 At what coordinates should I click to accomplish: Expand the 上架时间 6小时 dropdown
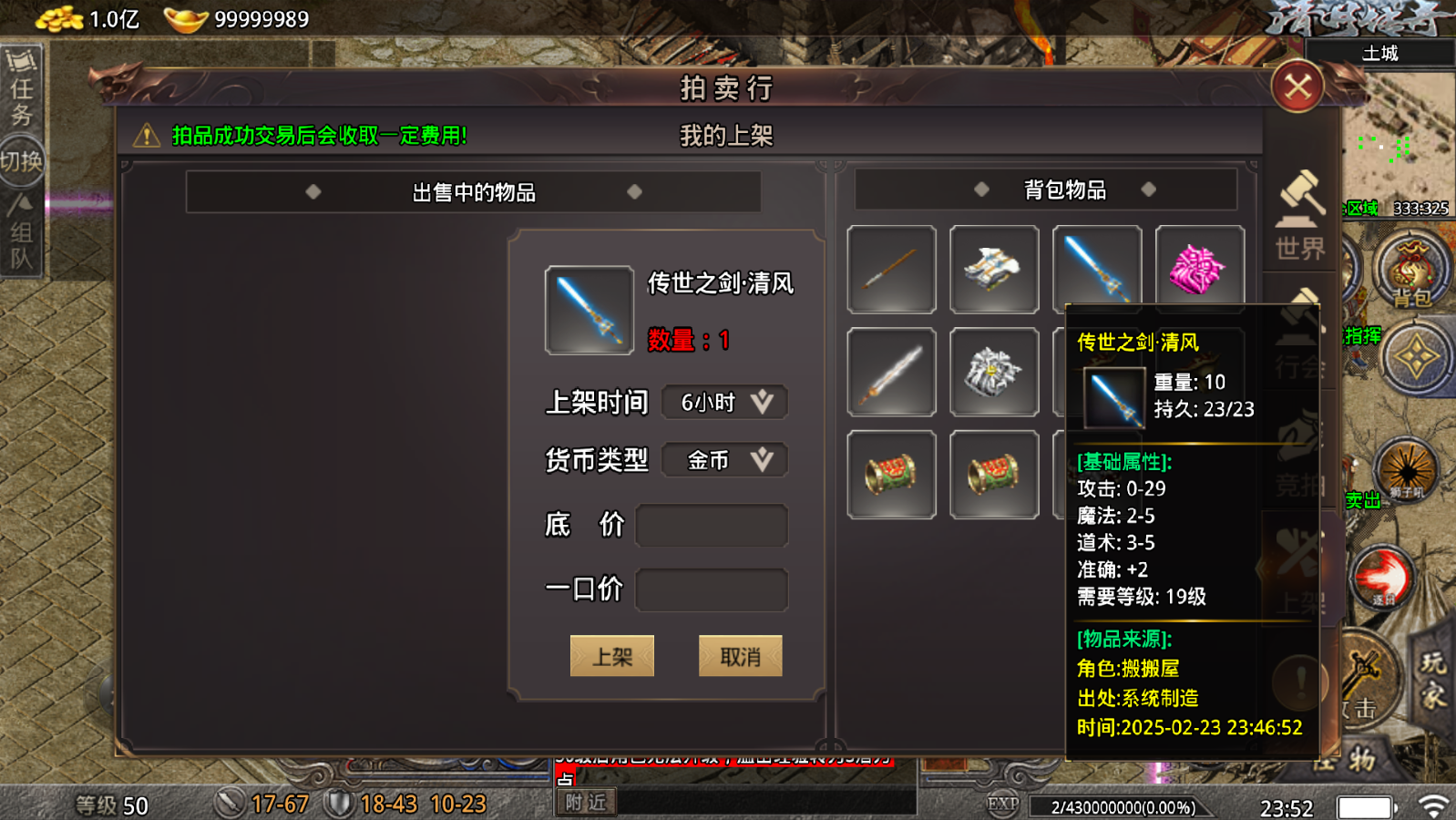(x=724, y=402)
